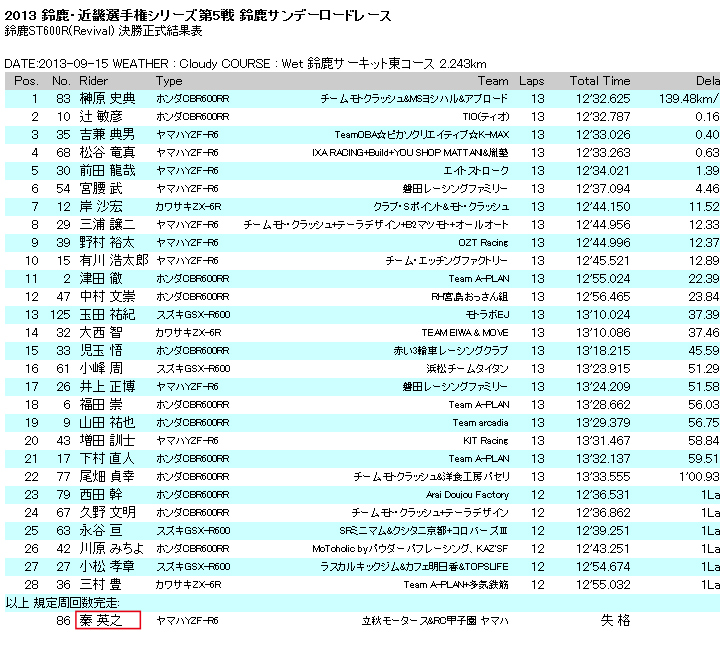
Task: Select rider name 大西 智
Action: click(x=101, y=332)
